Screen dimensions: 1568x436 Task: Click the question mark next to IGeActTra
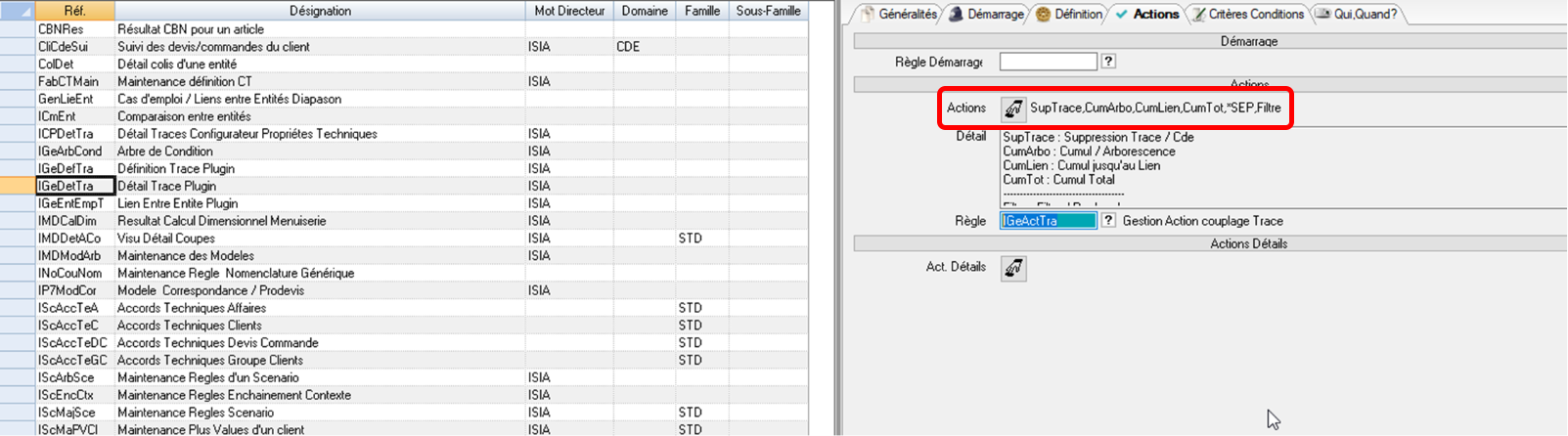tap(1108, 221)
